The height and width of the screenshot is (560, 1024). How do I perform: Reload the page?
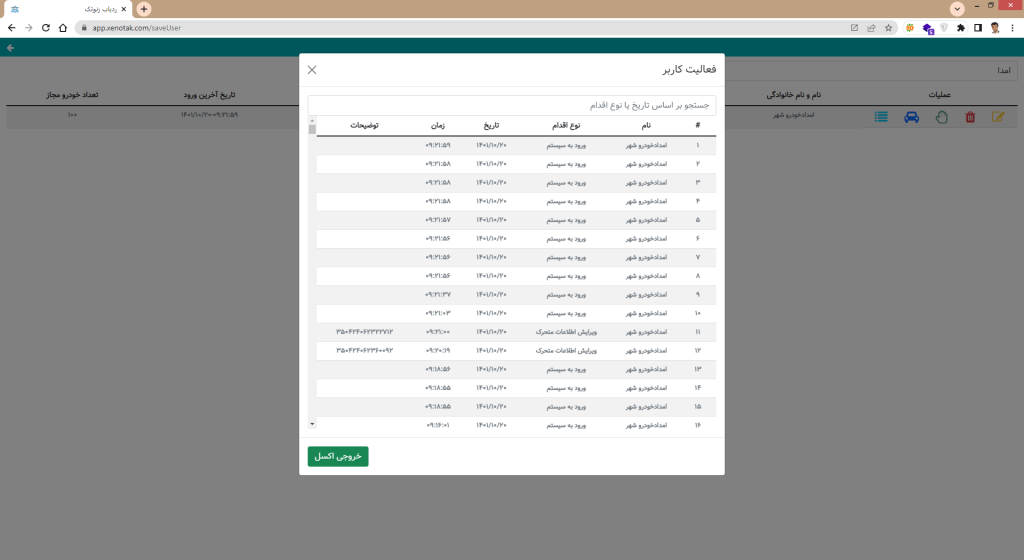pos(46,27)
